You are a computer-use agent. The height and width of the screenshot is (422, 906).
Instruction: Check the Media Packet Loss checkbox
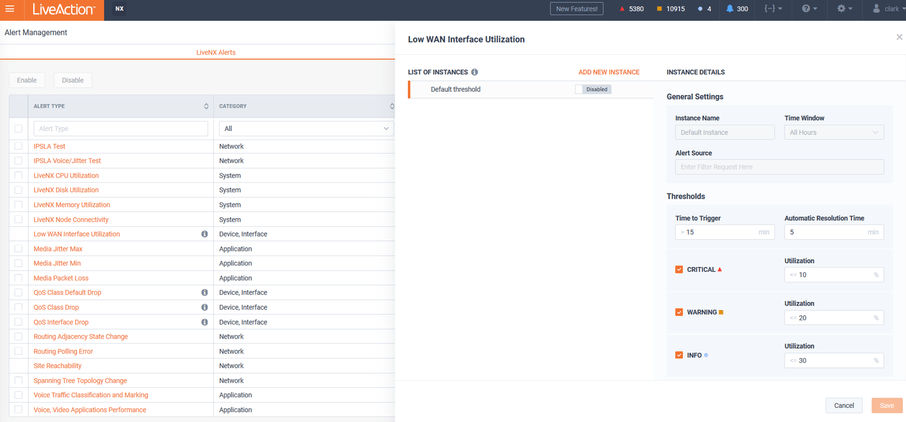coord(18,278)
